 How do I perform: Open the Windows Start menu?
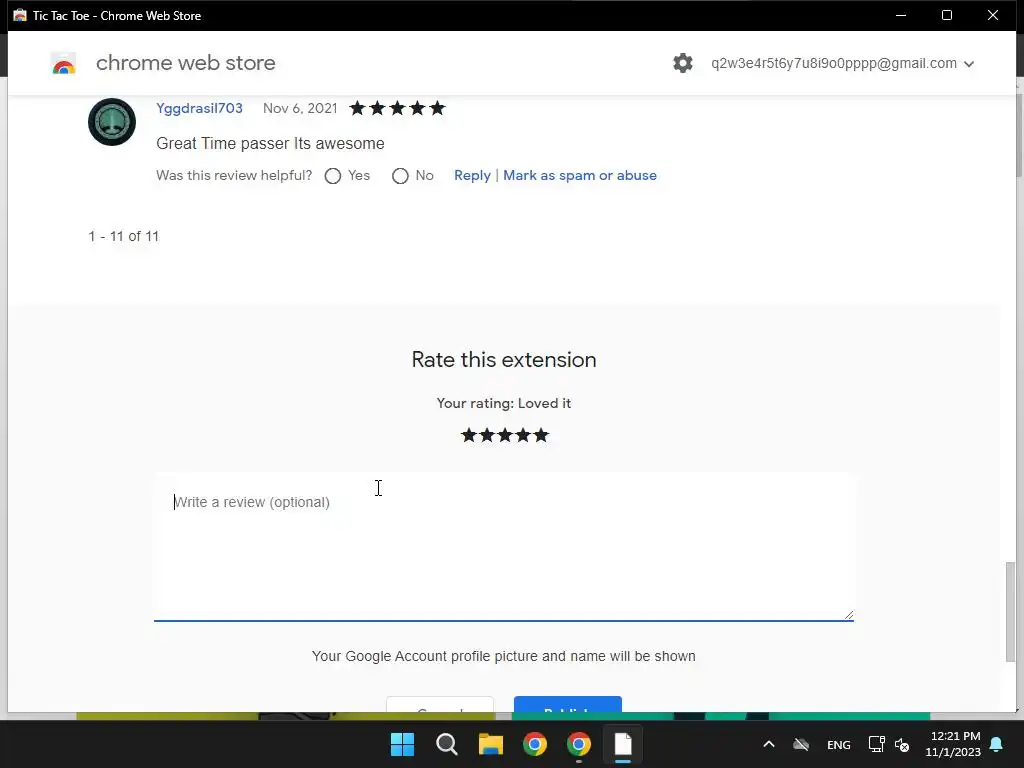click(x=402, y=744)
